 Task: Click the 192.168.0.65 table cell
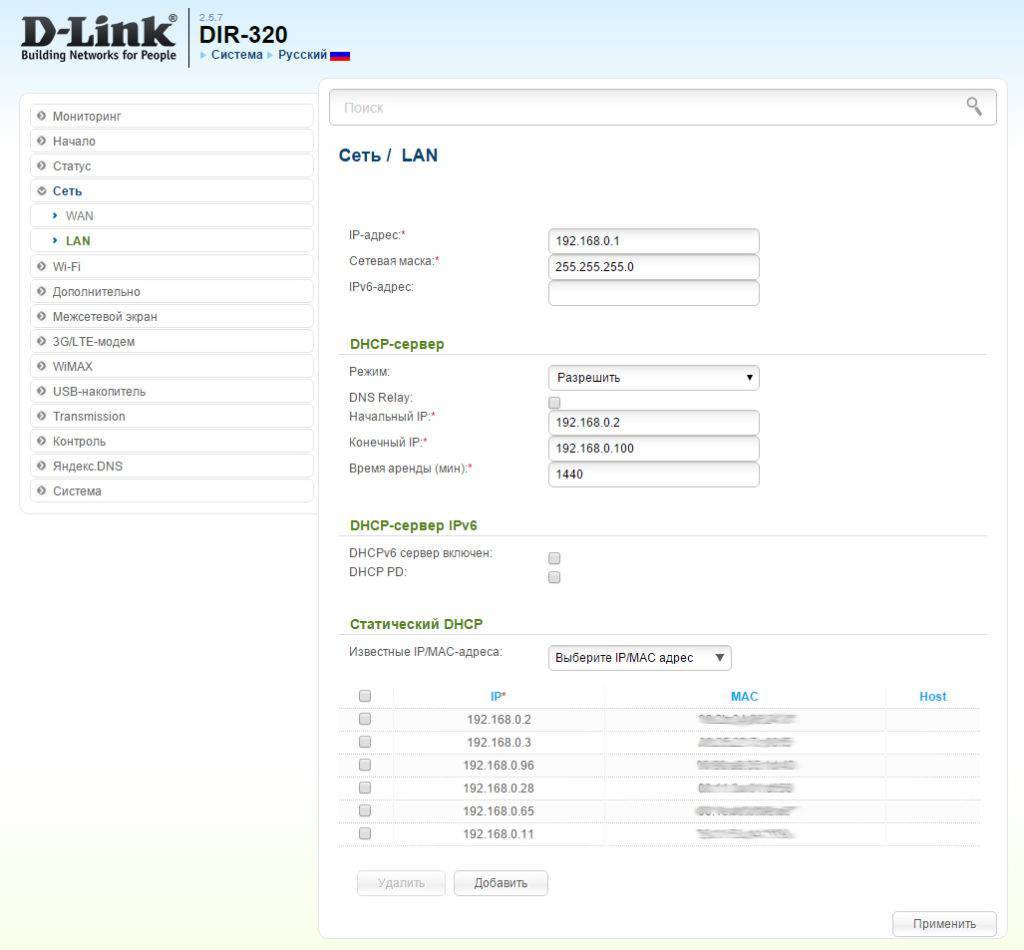[498, 811]
